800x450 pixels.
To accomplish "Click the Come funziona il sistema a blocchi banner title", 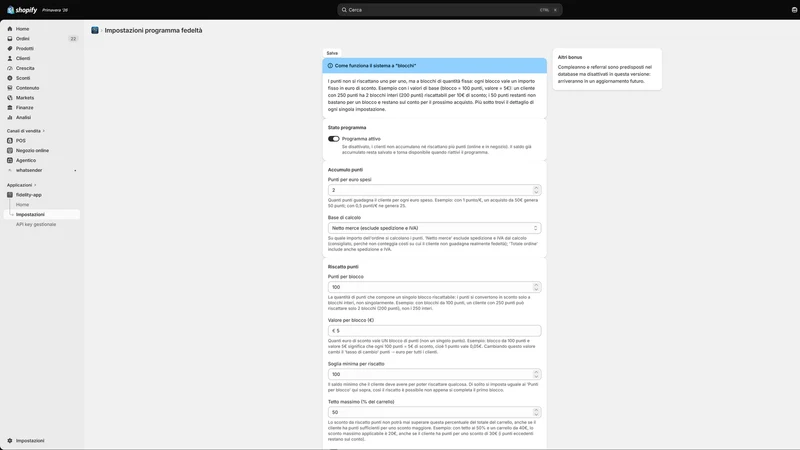I will click(x=376, y=66).
